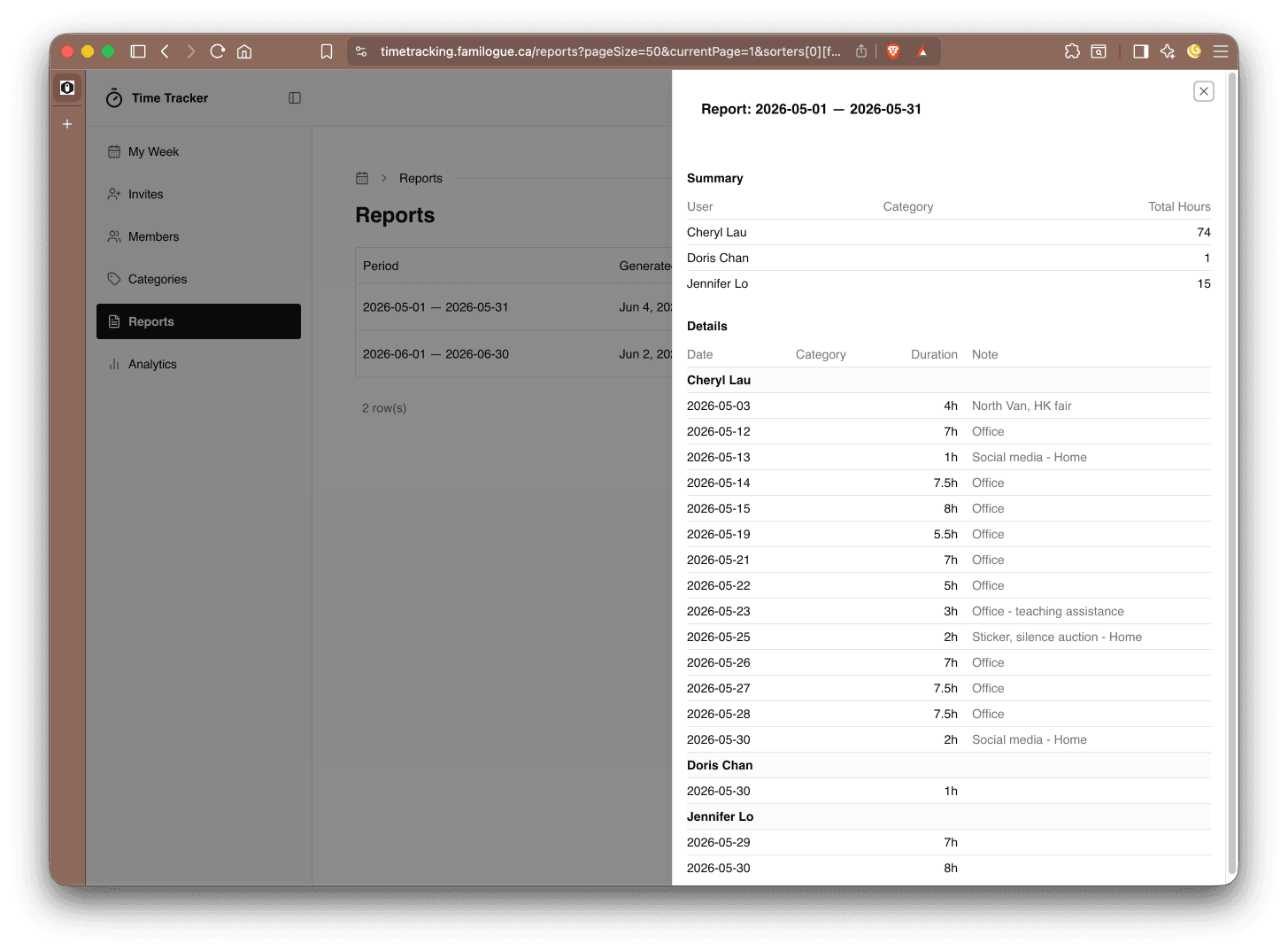Open Analytics page

198,364
